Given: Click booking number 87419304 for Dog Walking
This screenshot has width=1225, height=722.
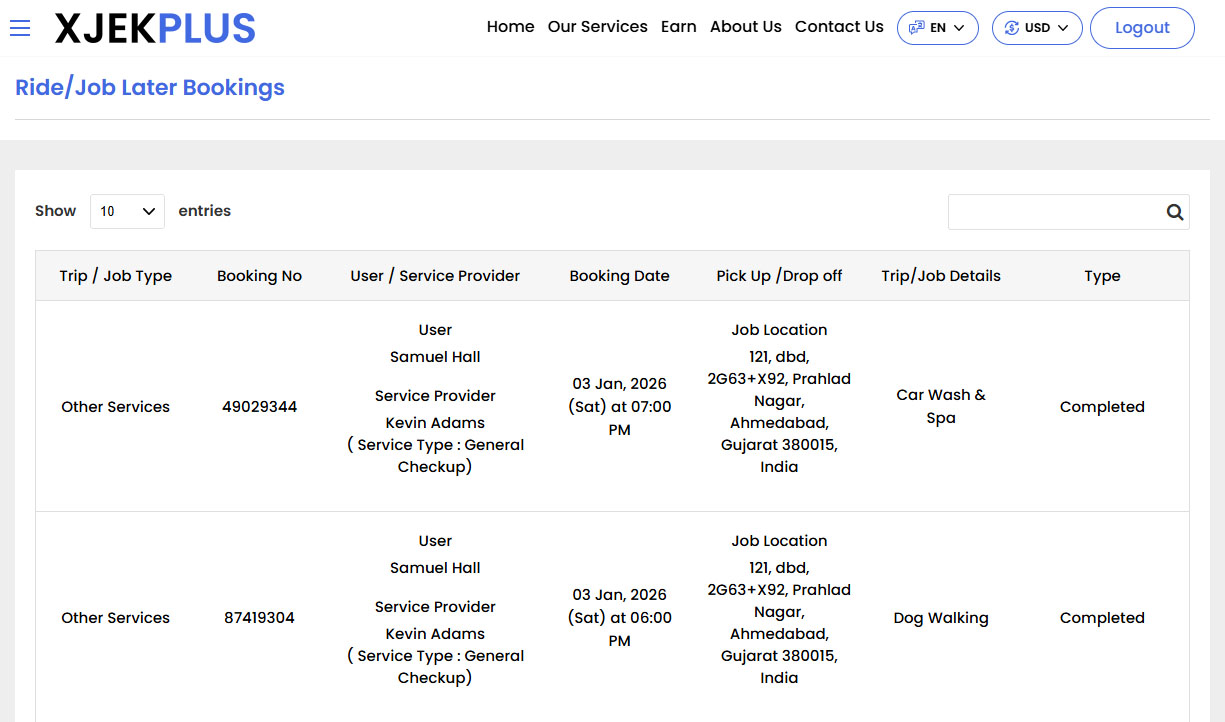Looking at the screenshot, I should click(259, 617).
